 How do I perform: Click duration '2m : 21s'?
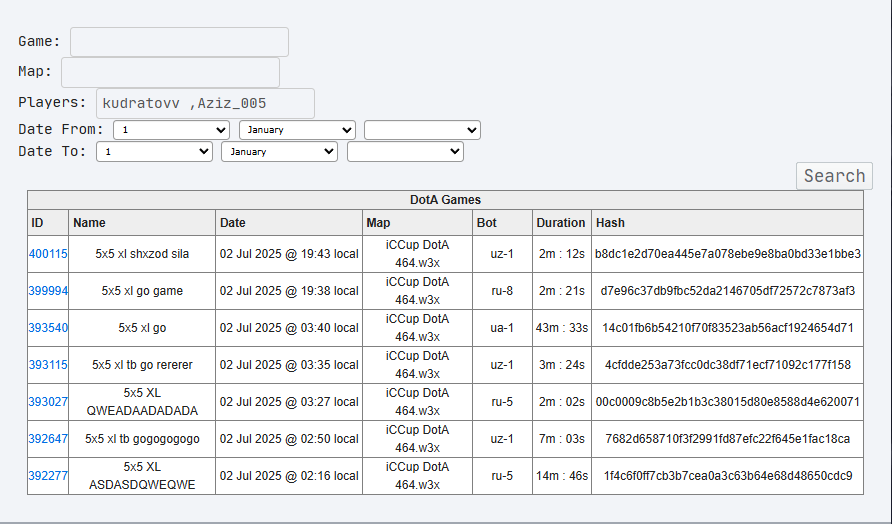pyautogui.click(x=561, y=291)
